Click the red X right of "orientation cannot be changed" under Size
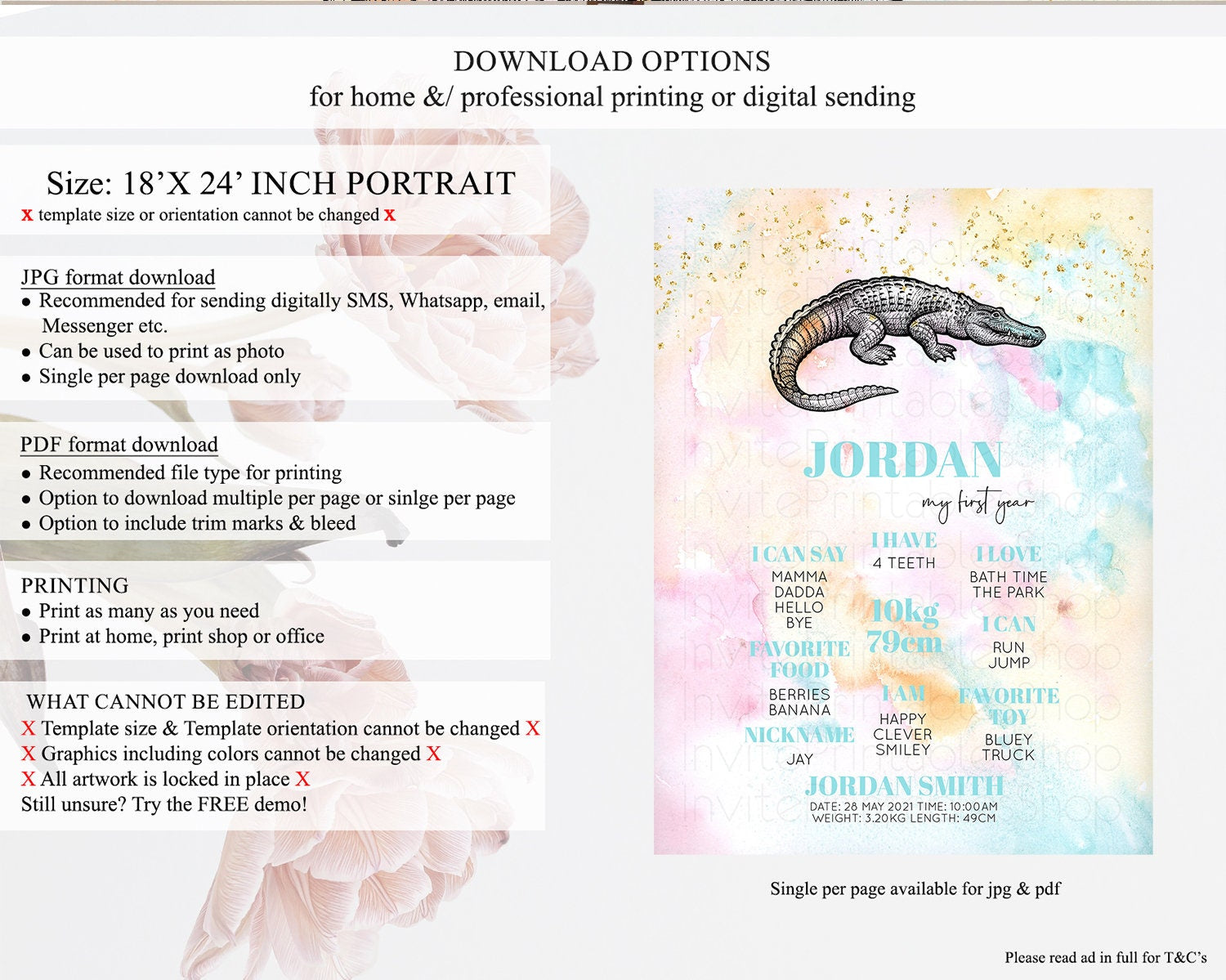 pyautogui.click(x=390, y=215)
